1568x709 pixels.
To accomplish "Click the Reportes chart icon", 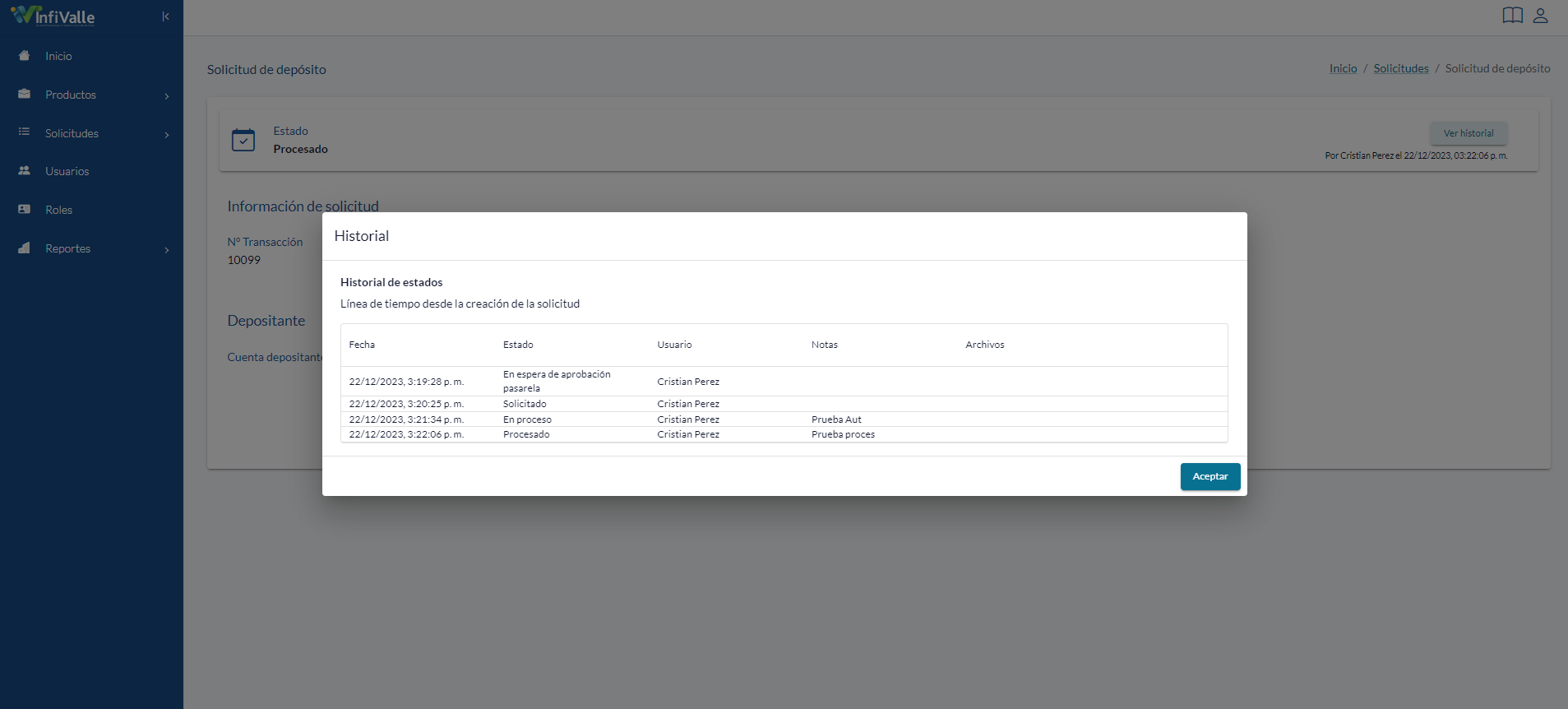I will point(25,248).
